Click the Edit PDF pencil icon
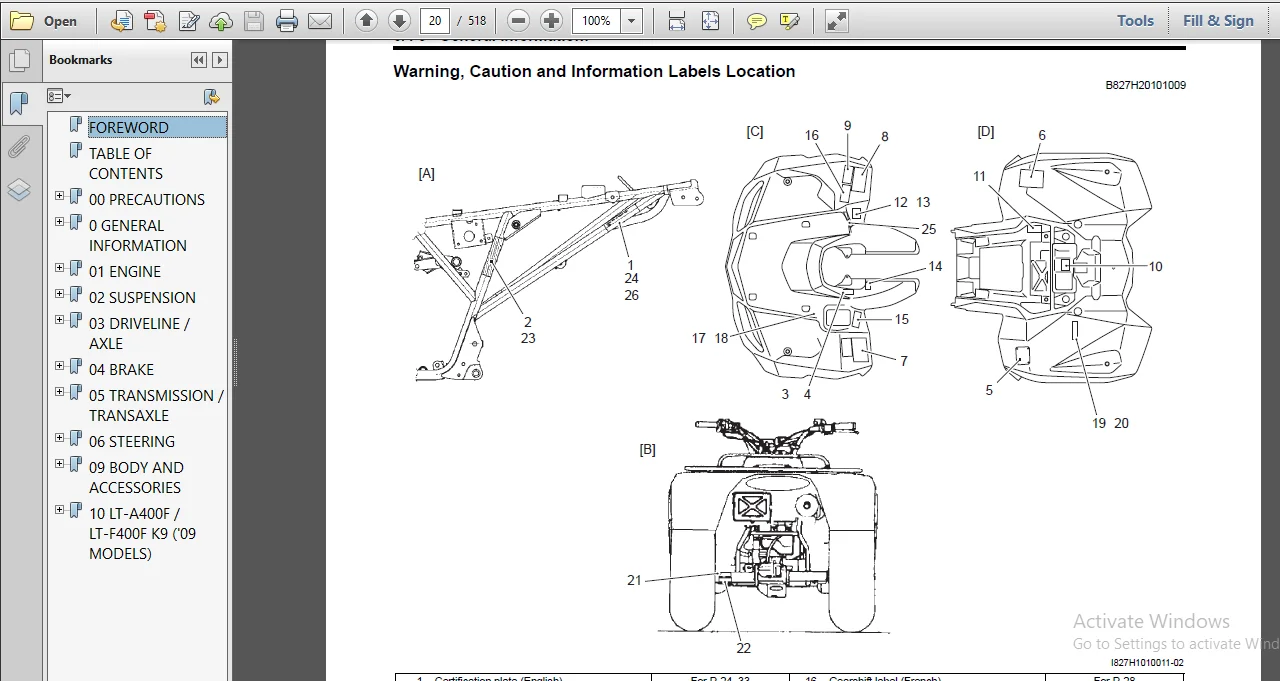This screenshot has height=681, width=1280. [188, 20]
